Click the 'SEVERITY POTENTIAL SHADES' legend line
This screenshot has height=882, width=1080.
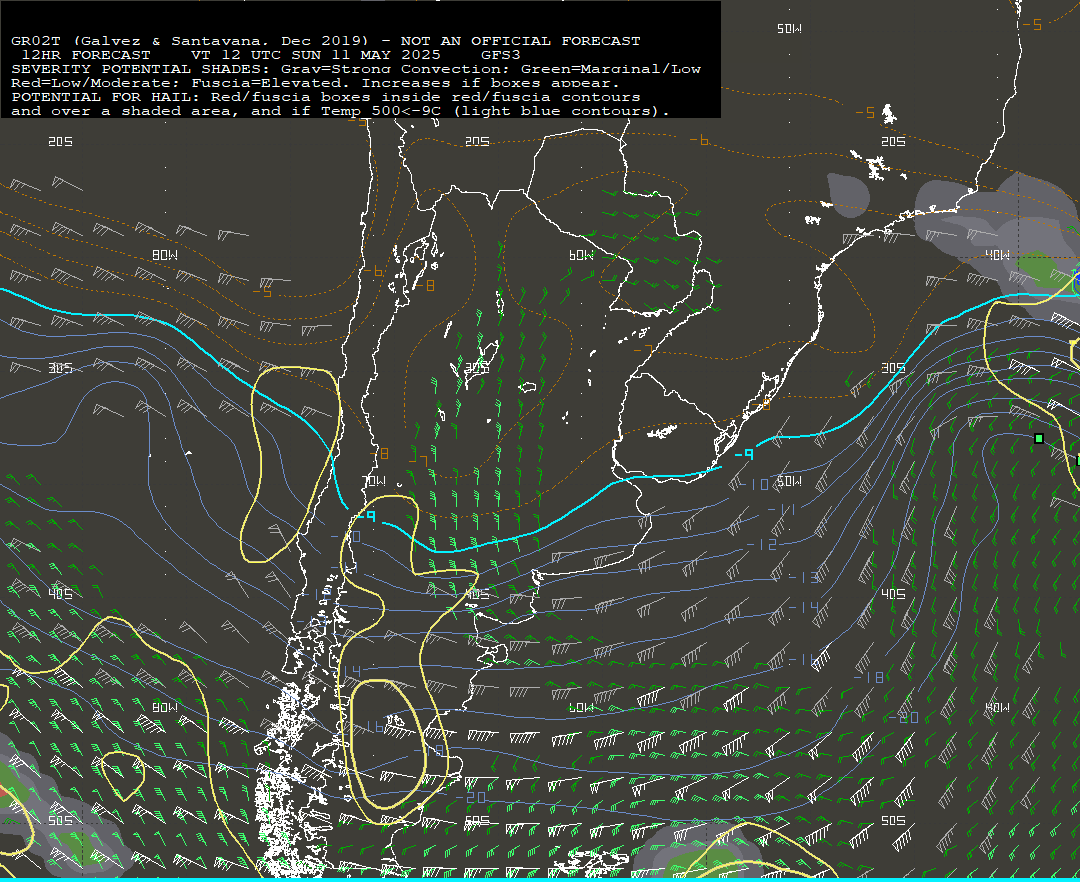[x=355, y=69]
